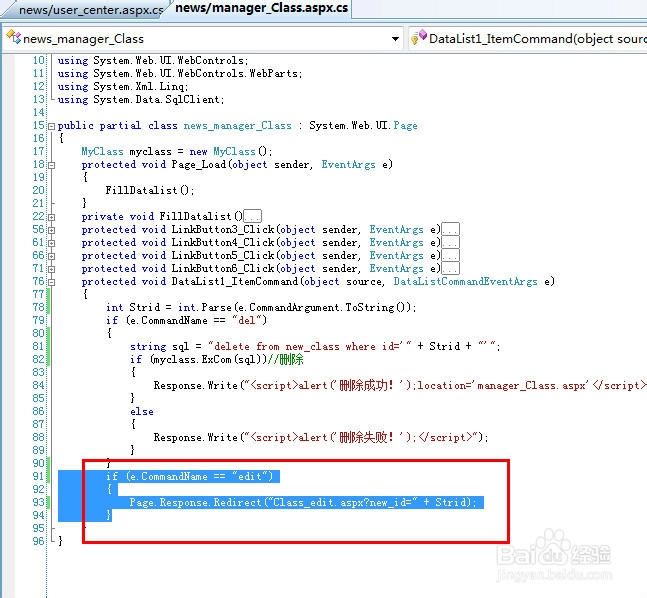
Task: Expand the LinkButton3_Click method outline
Action: [x=52, y=231]
